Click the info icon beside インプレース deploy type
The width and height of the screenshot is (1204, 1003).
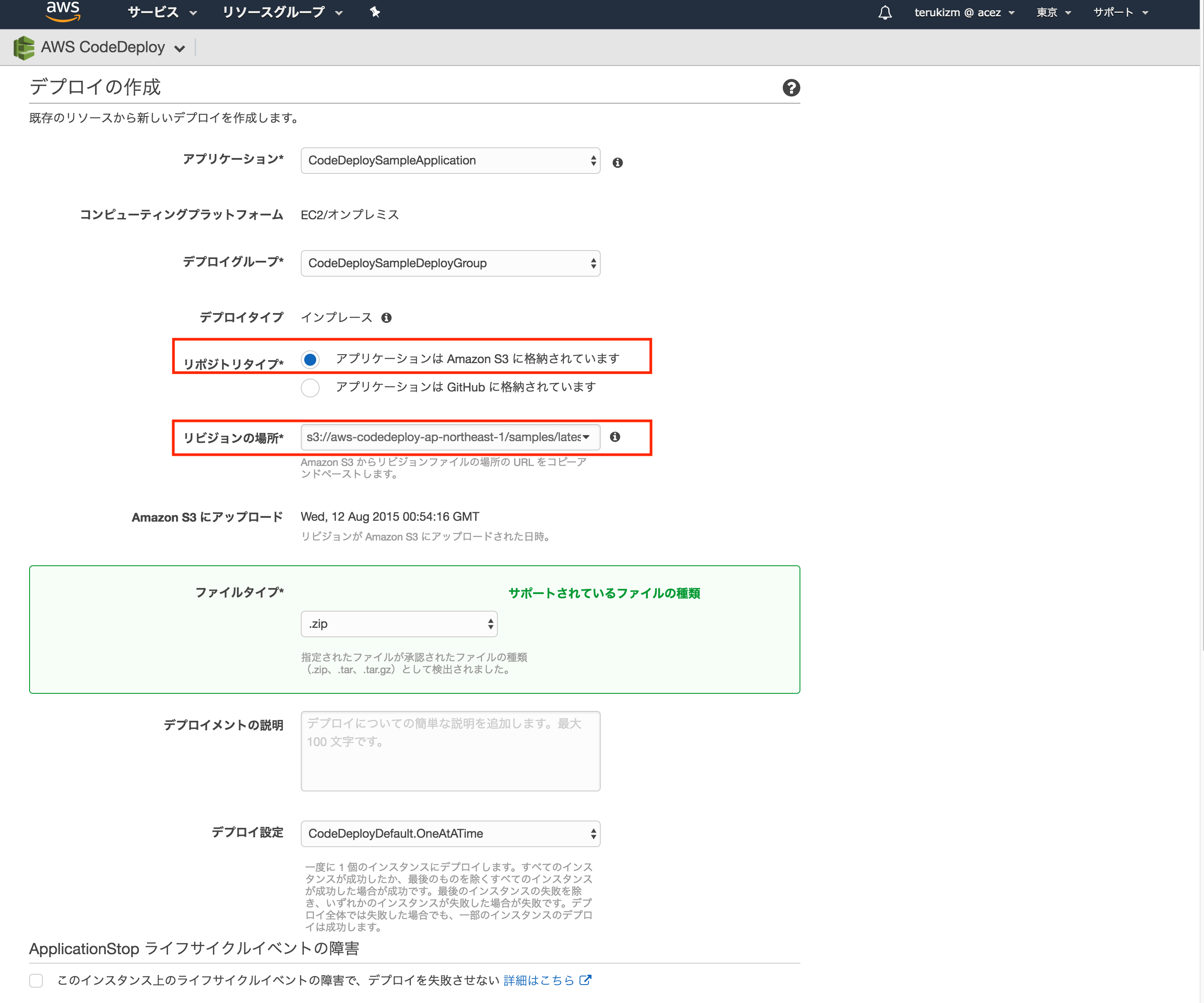386,317
